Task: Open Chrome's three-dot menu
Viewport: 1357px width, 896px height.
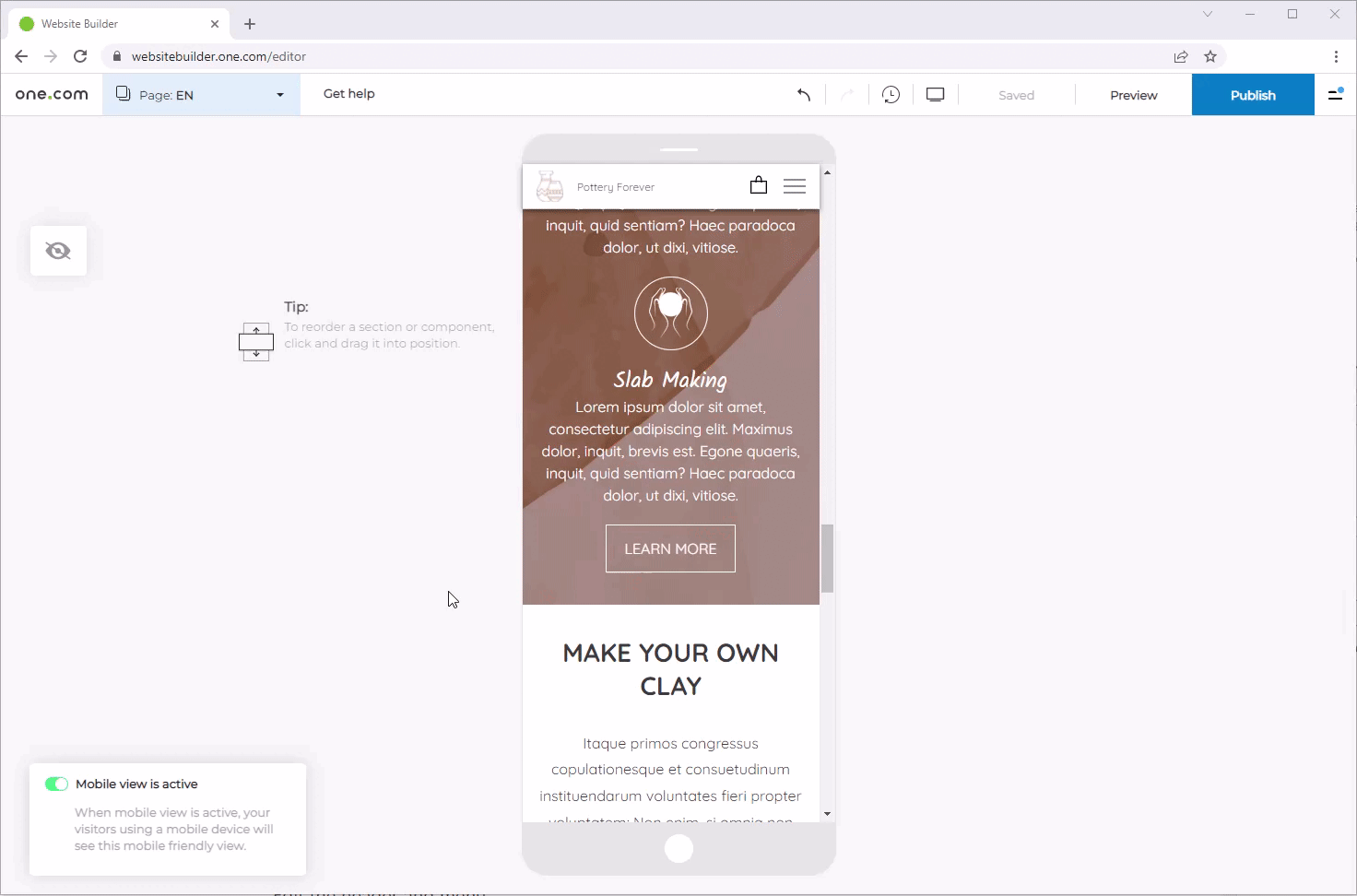Action: tap(1336, 56)
